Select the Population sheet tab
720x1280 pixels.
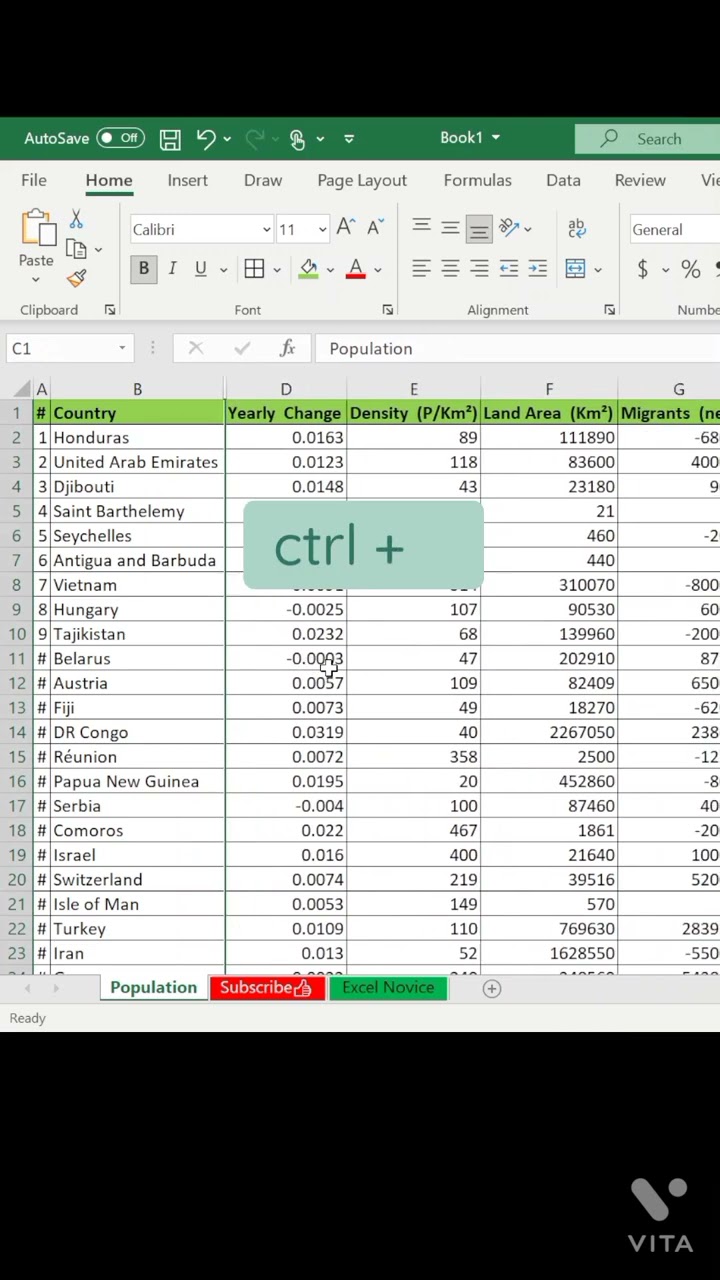tap(153, 987)
